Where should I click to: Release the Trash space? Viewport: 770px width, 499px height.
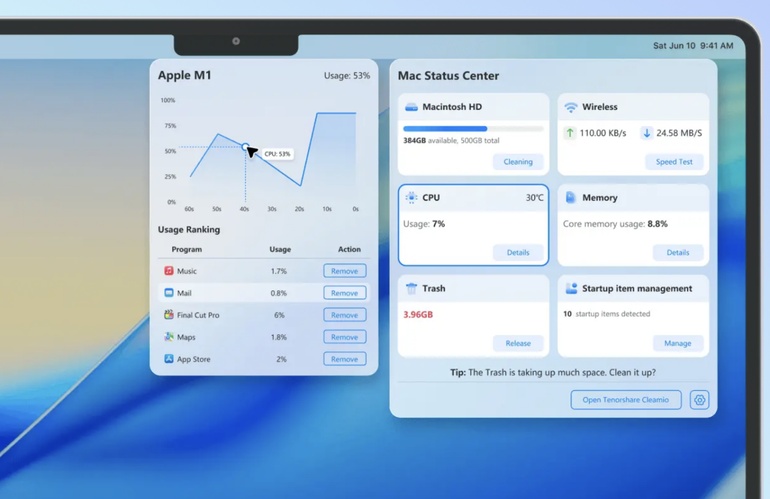click(518, 343)
